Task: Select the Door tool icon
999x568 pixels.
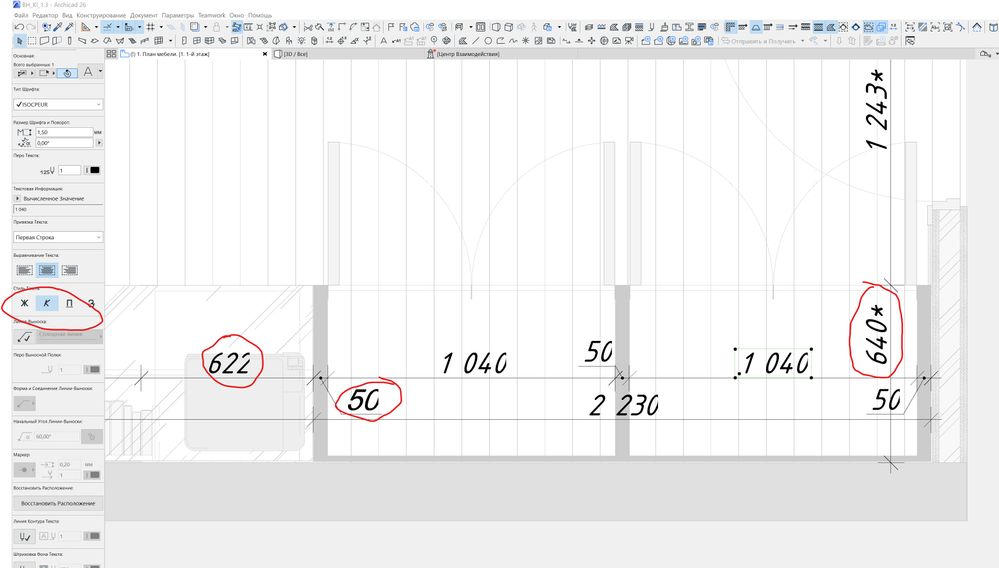Action: 184,41
